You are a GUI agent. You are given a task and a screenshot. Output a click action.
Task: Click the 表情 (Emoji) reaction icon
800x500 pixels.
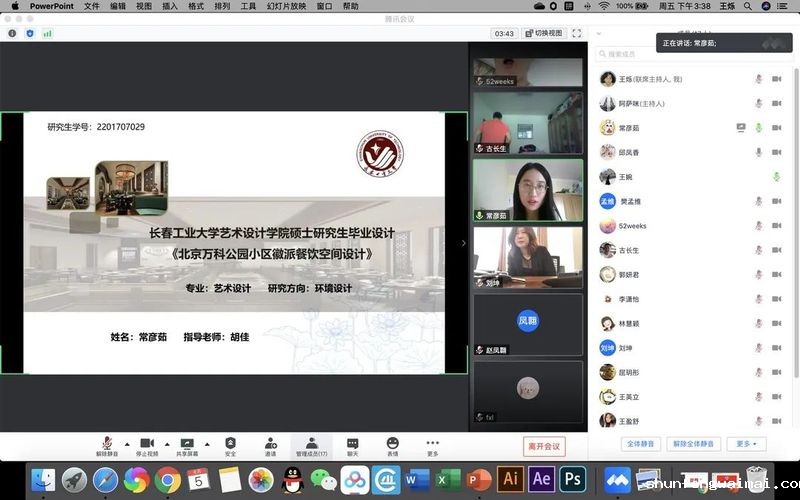392,443
